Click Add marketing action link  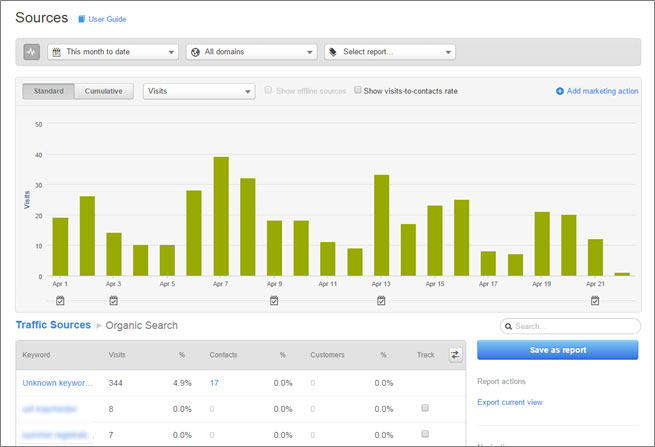coord(602,91)
